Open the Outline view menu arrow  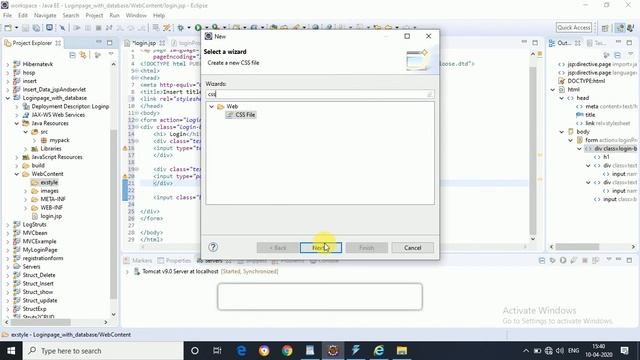point(630,54)
